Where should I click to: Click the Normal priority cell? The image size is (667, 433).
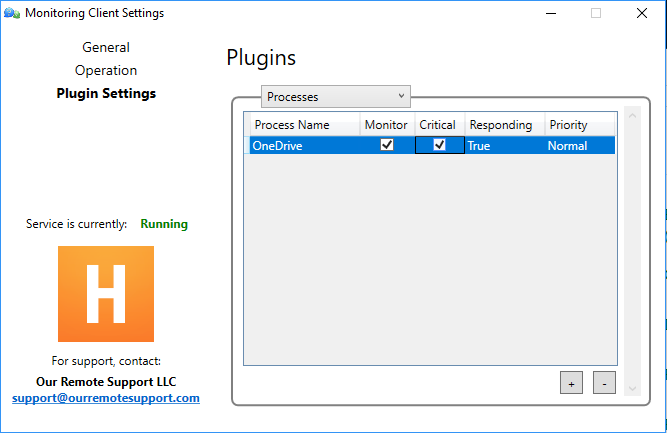(580, 145)
